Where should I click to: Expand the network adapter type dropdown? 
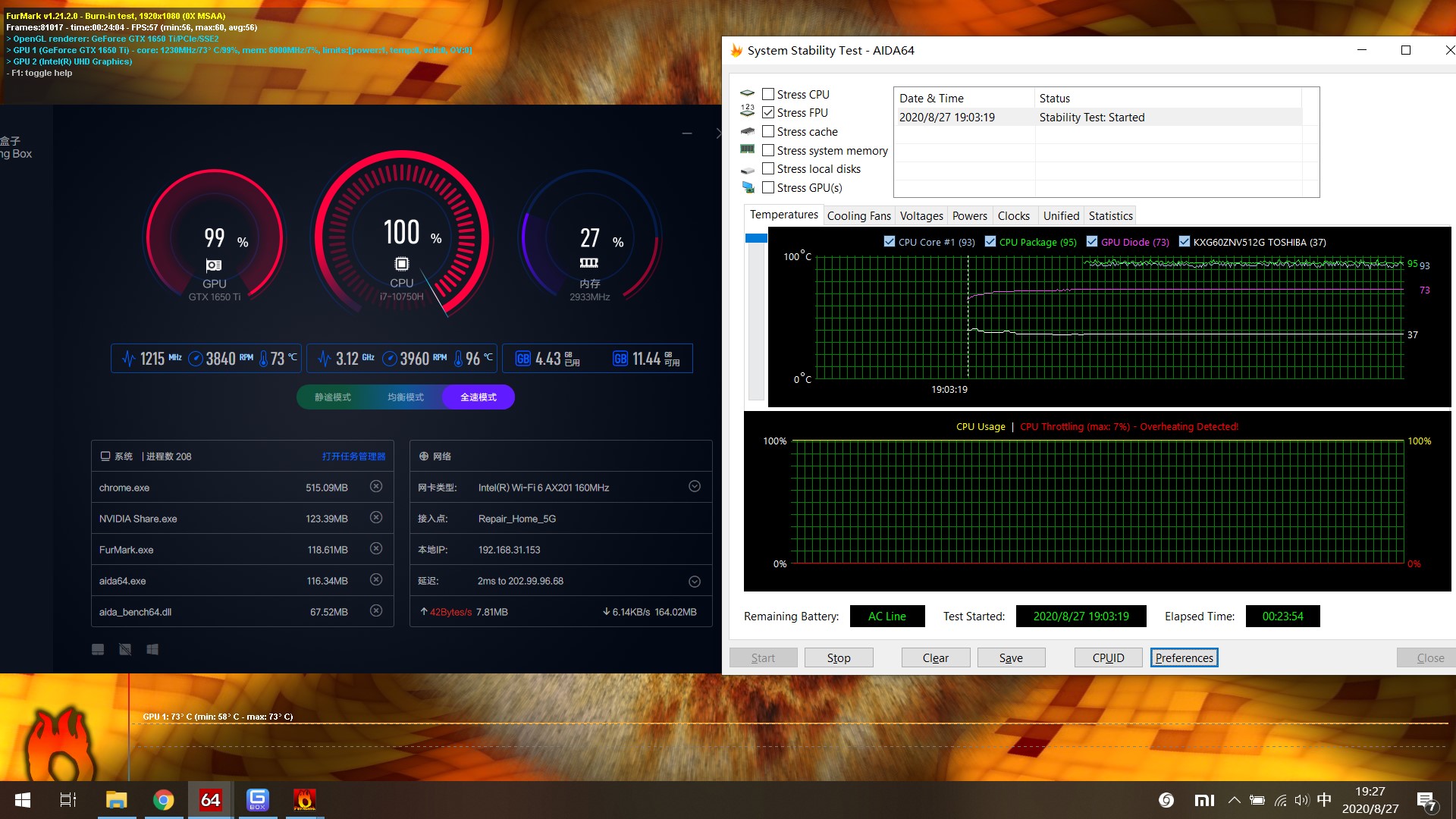(x=694, y=487)
